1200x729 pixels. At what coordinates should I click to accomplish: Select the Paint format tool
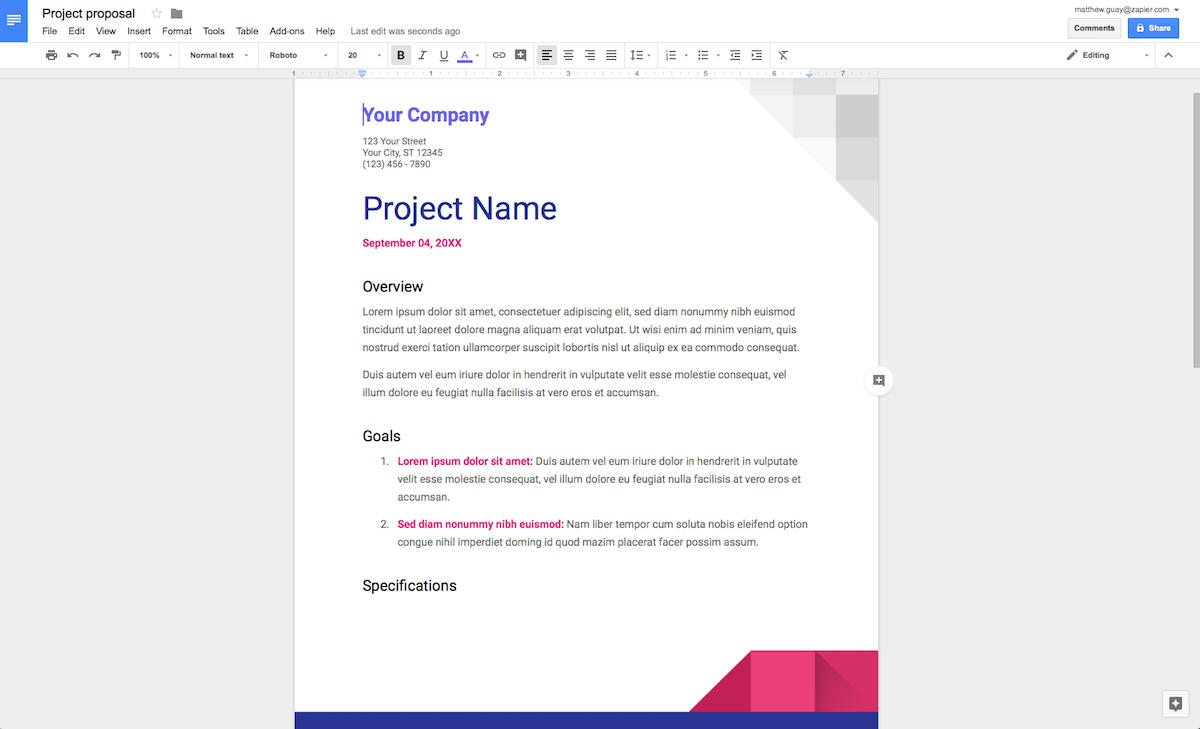[116, 55]
